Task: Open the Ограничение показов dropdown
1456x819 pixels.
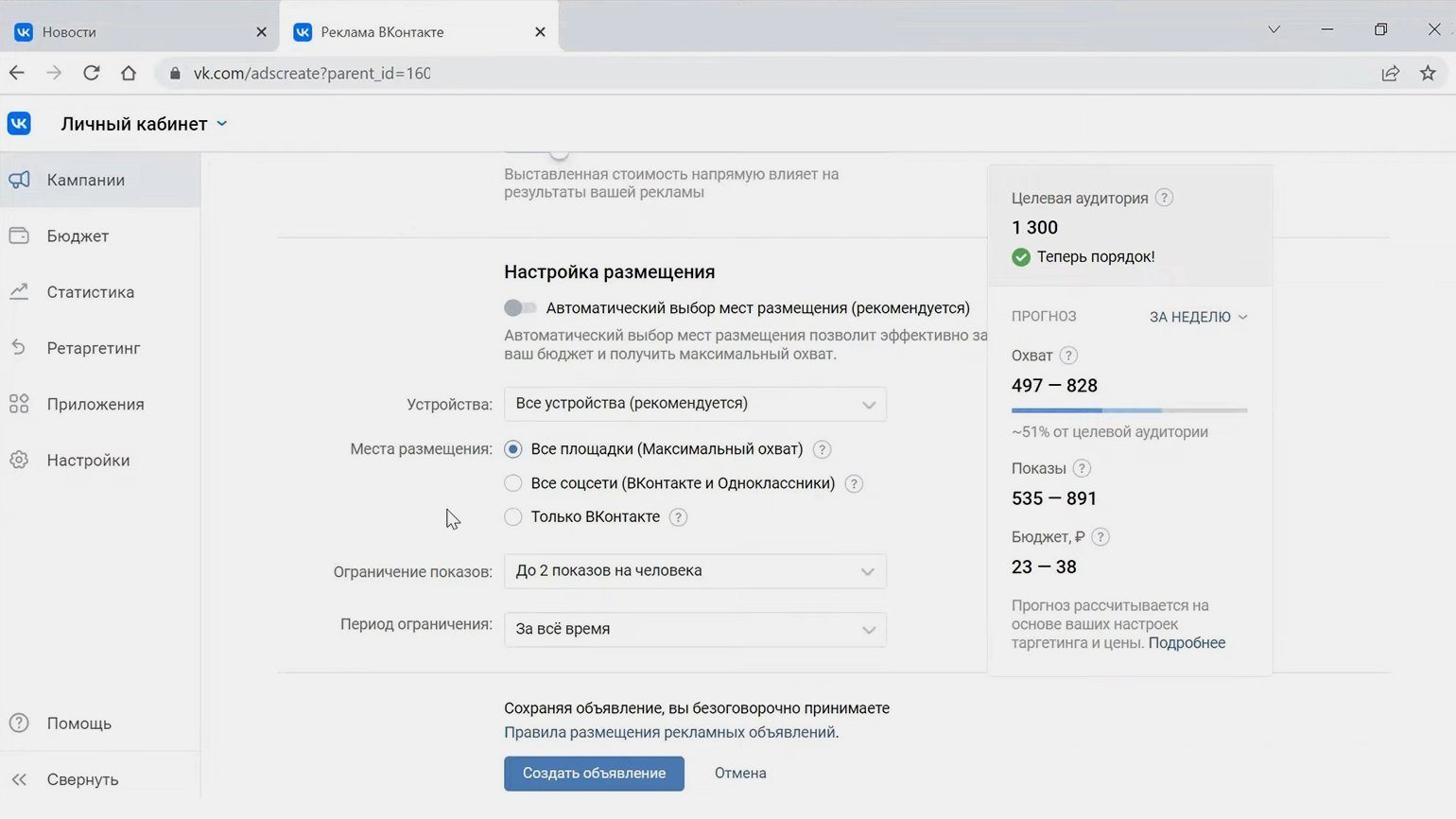Action: [695, 571]
